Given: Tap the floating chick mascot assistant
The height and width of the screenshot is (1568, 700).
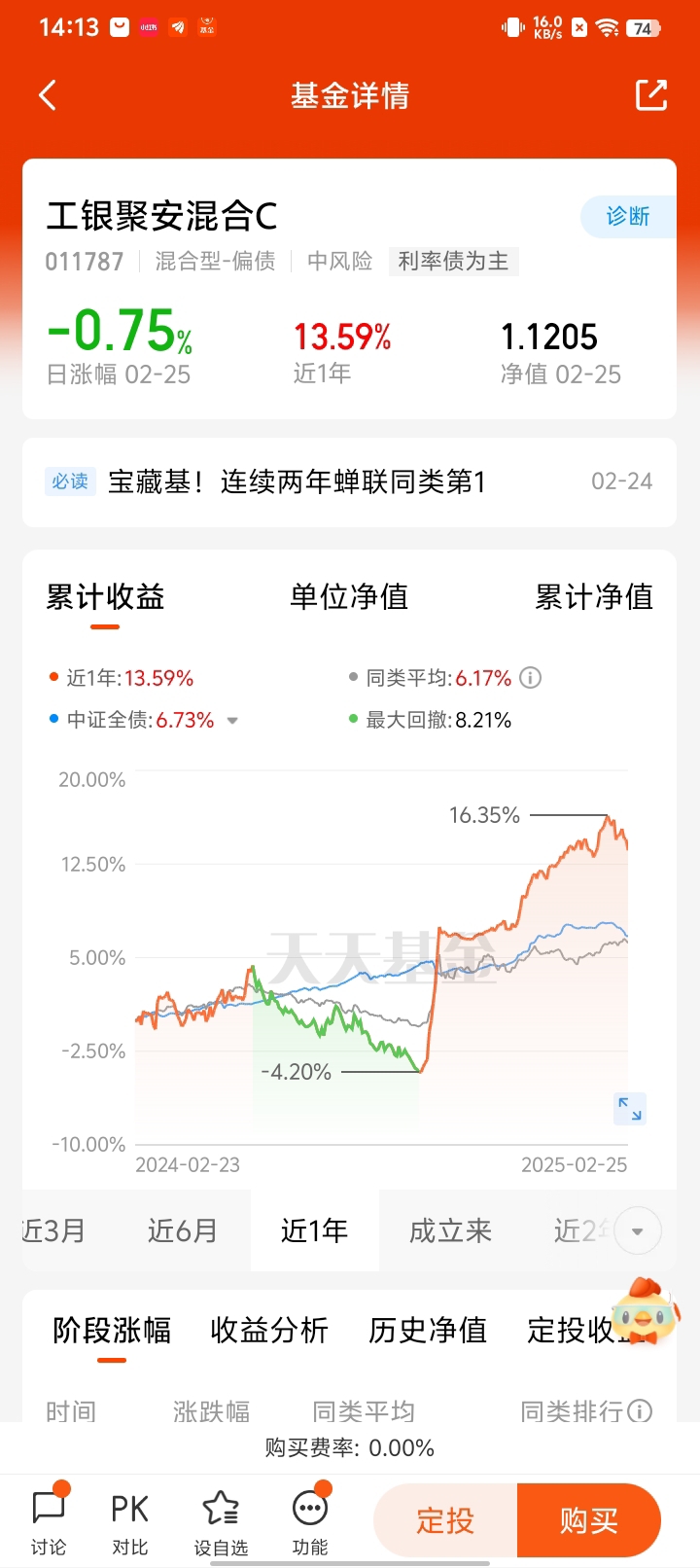Looking at the screenshot, I should [645, 1311].
